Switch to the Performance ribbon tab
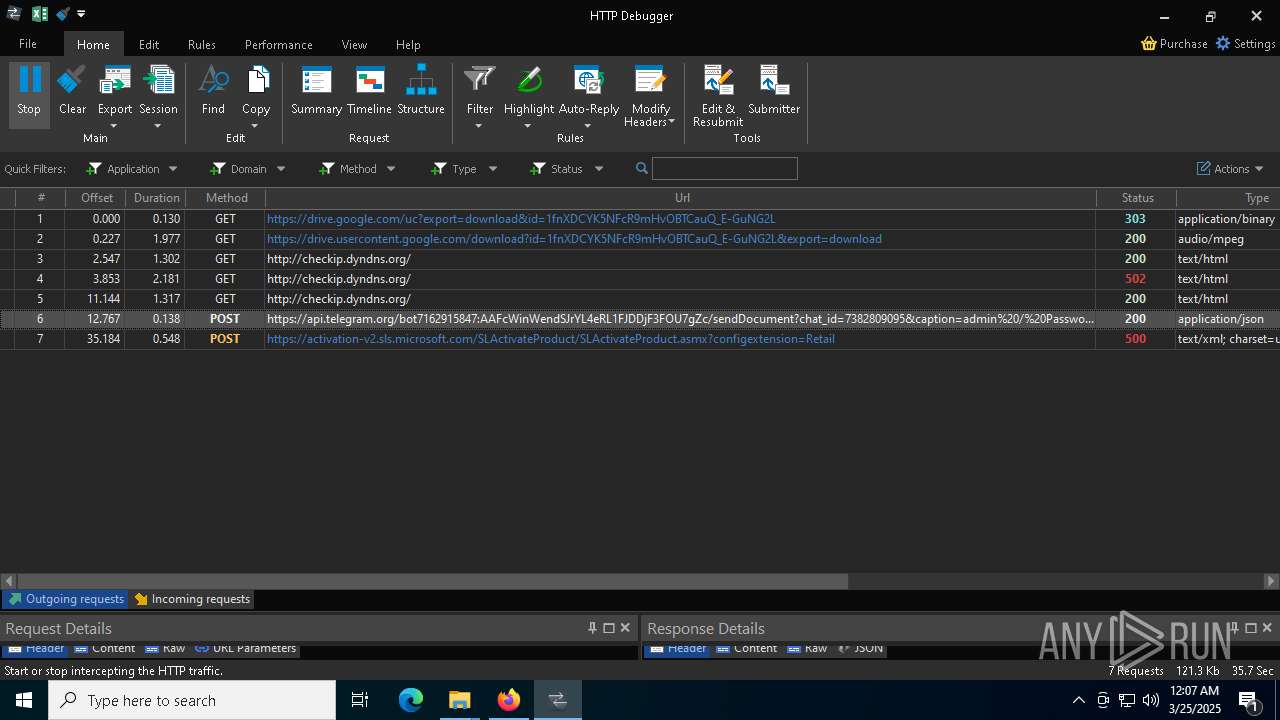This screenshot has height=720, width=1280. (279, 44)
